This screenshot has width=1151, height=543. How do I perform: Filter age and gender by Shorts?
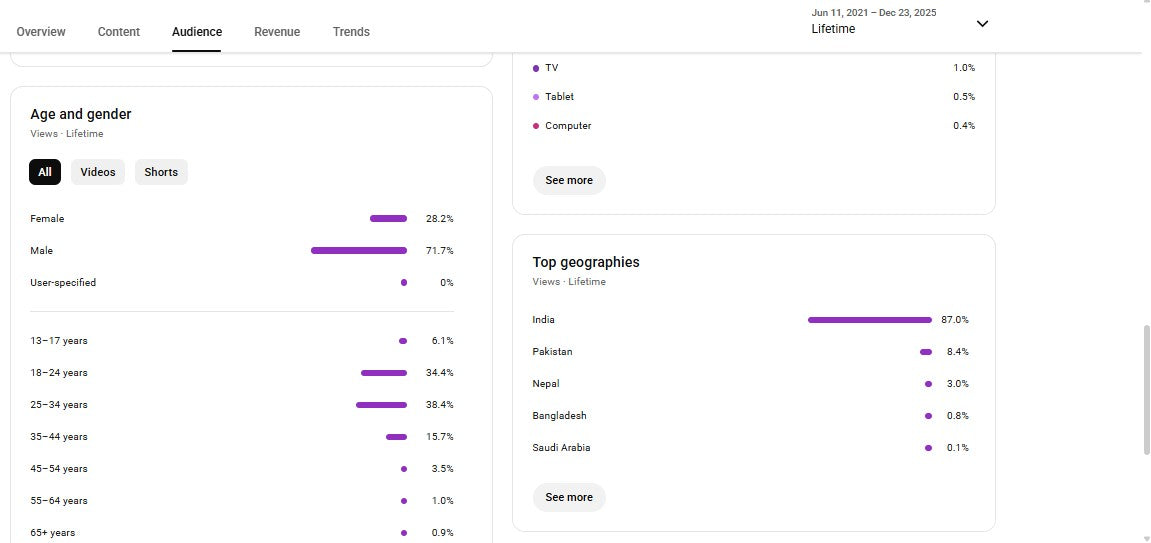point(161,172)
